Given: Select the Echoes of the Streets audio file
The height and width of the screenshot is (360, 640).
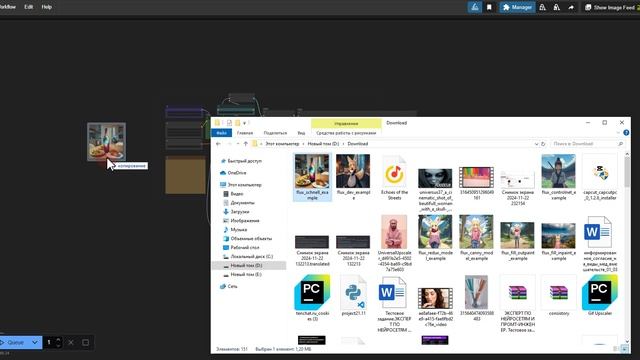Looking at the screenshot, I should click(x=394, y=177).
